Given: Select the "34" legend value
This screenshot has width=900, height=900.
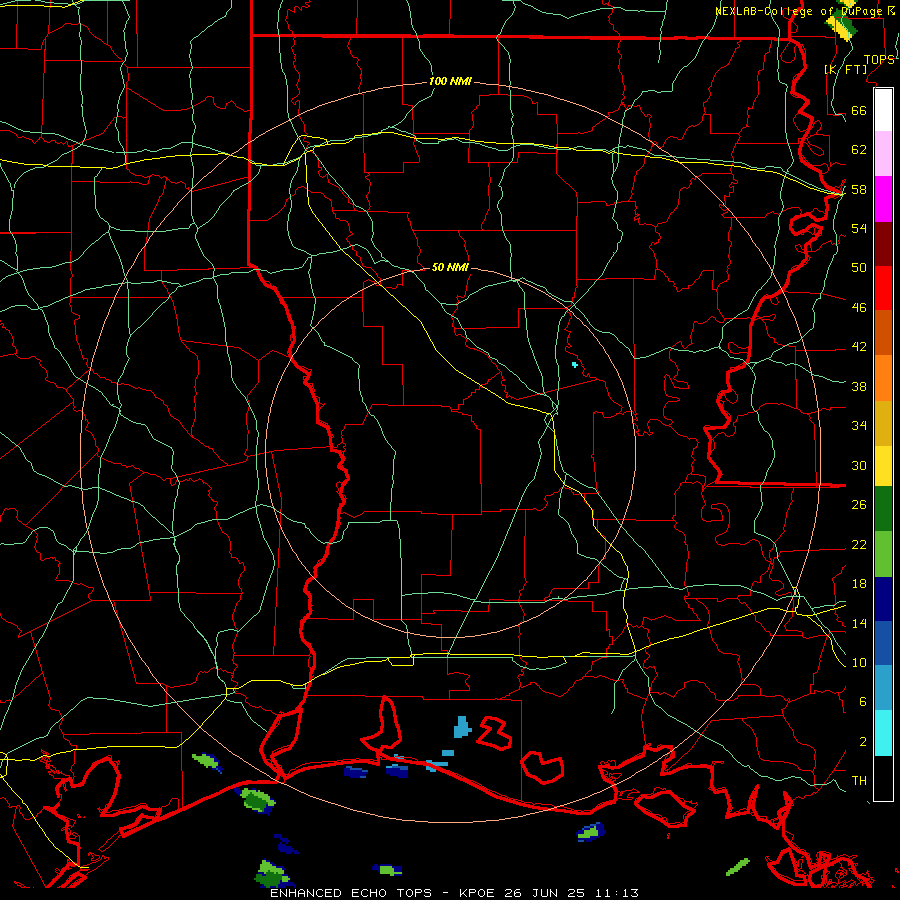Looking at the screenshot, I should pos(859,425).
